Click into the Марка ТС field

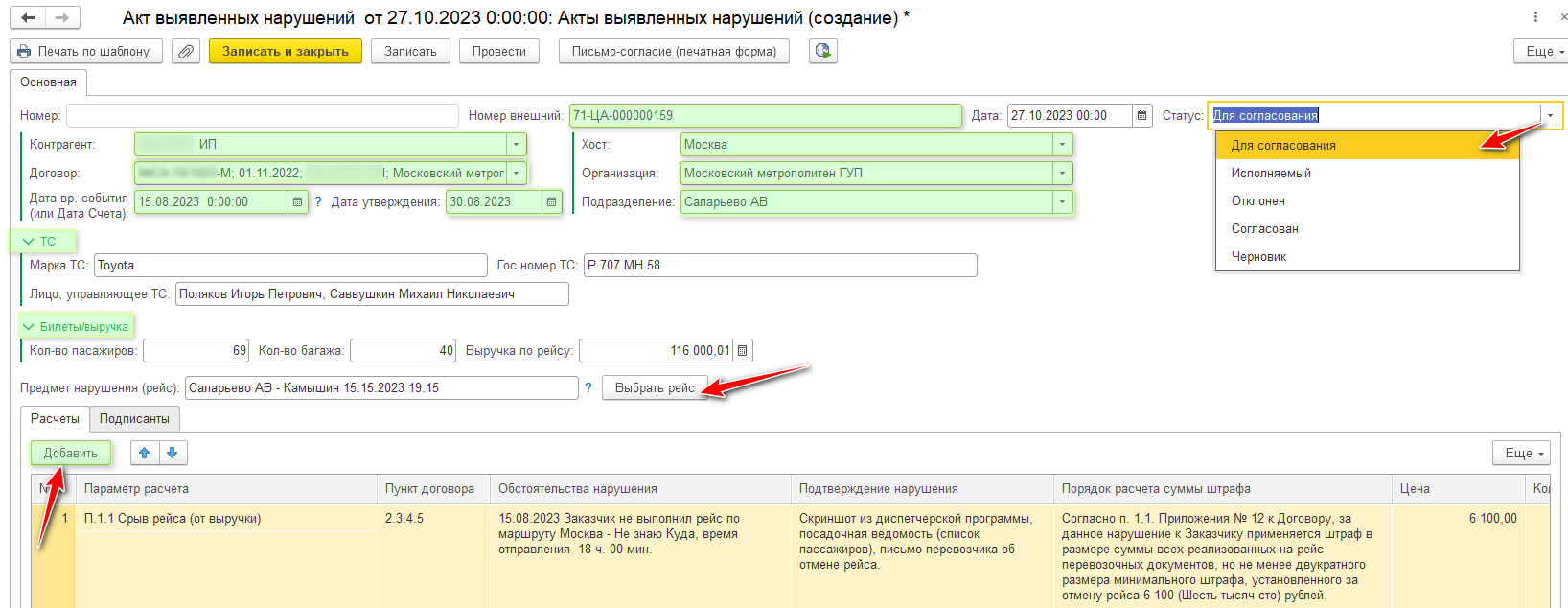point(290,266)
